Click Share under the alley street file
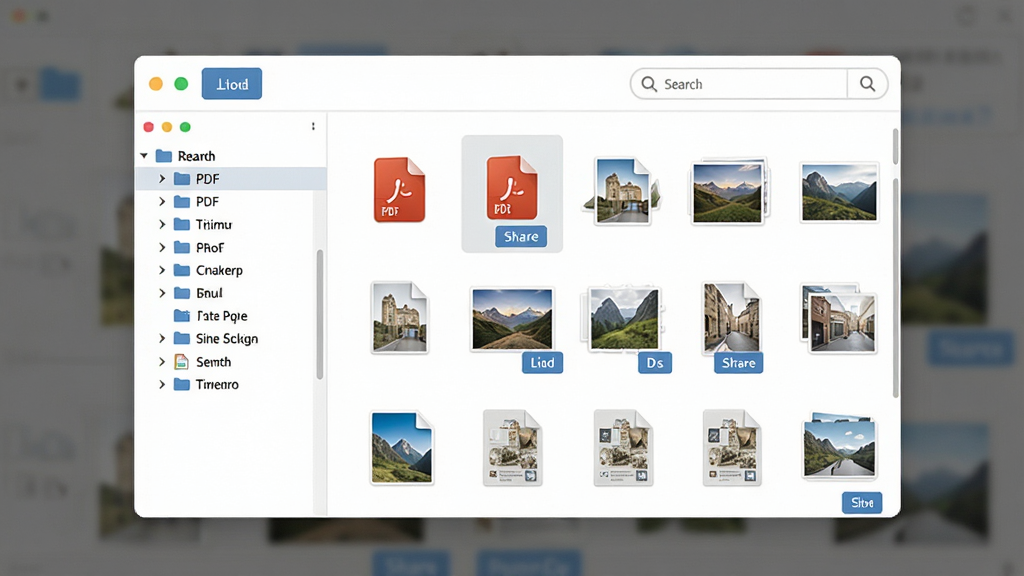This screenshot has height=576, width=1024. click(x=739, y=363)
